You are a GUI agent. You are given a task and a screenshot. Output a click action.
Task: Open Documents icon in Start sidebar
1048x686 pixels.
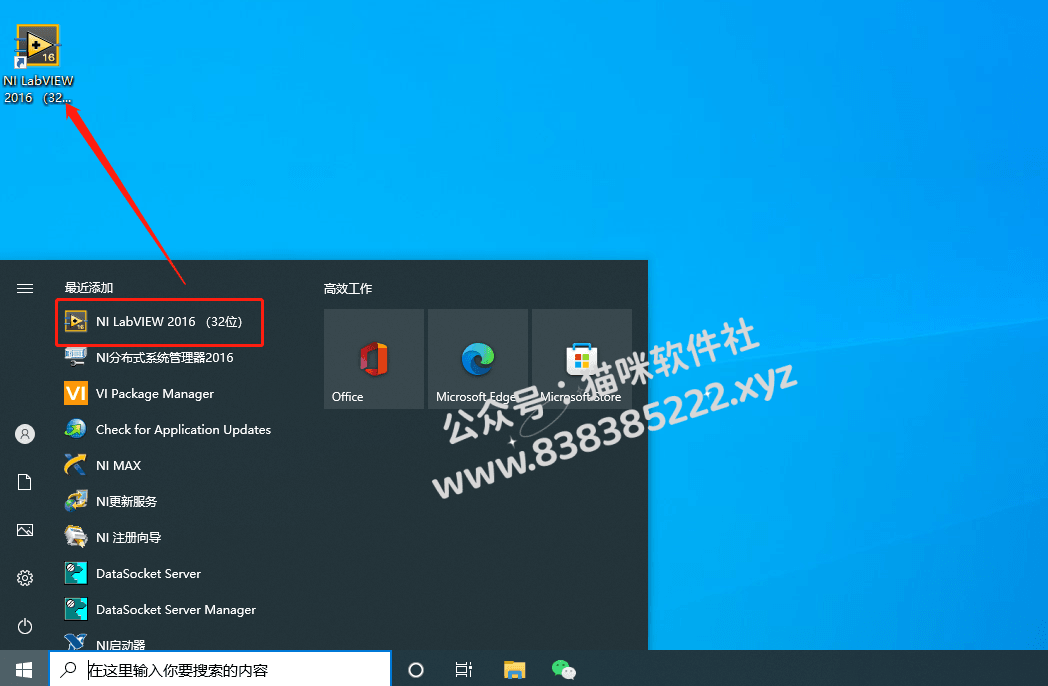coord(25,482)
